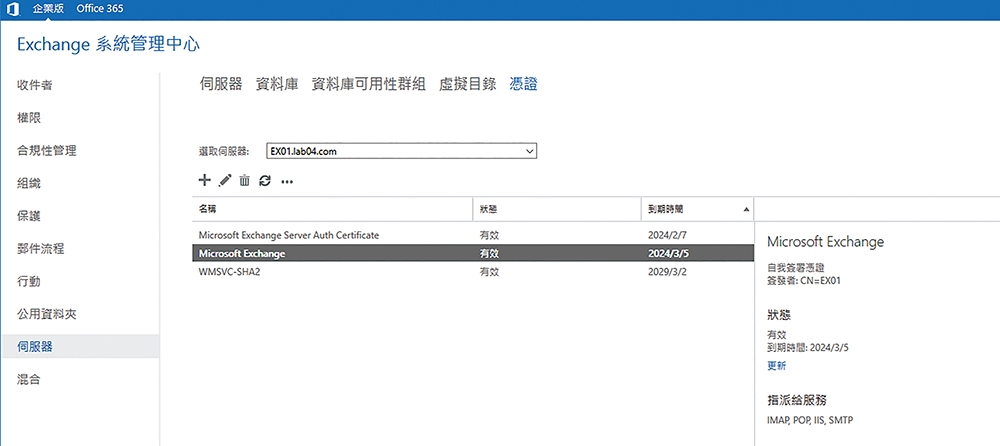Image resolution: width=1000 pixels, height=446 pixels.
Task: Click Exchange 系統管理中心 title
Action: point(108,45)
